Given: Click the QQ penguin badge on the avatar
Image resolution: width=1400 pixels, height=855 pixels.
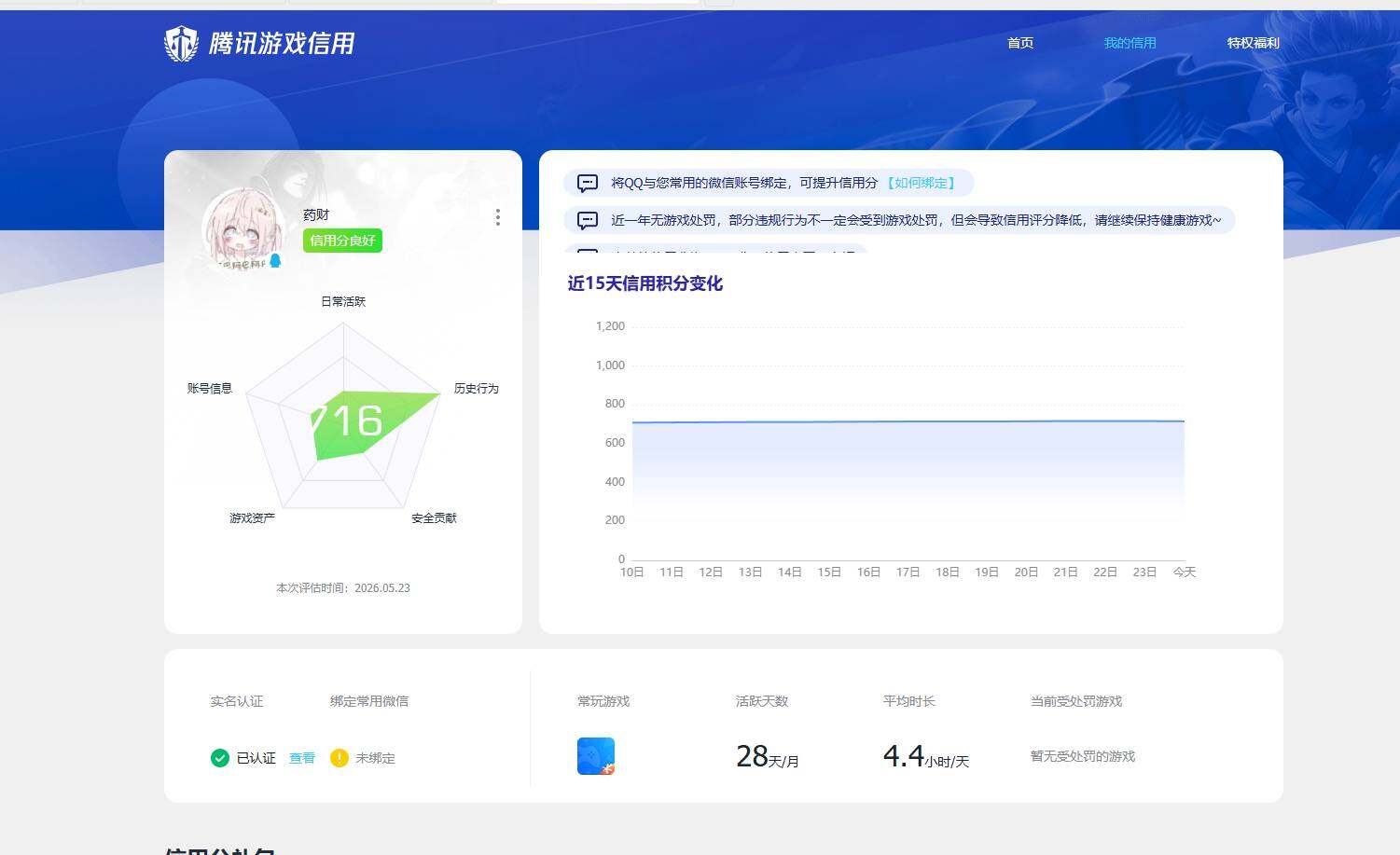Looking at the screenshot, I should tap(275, 260).
